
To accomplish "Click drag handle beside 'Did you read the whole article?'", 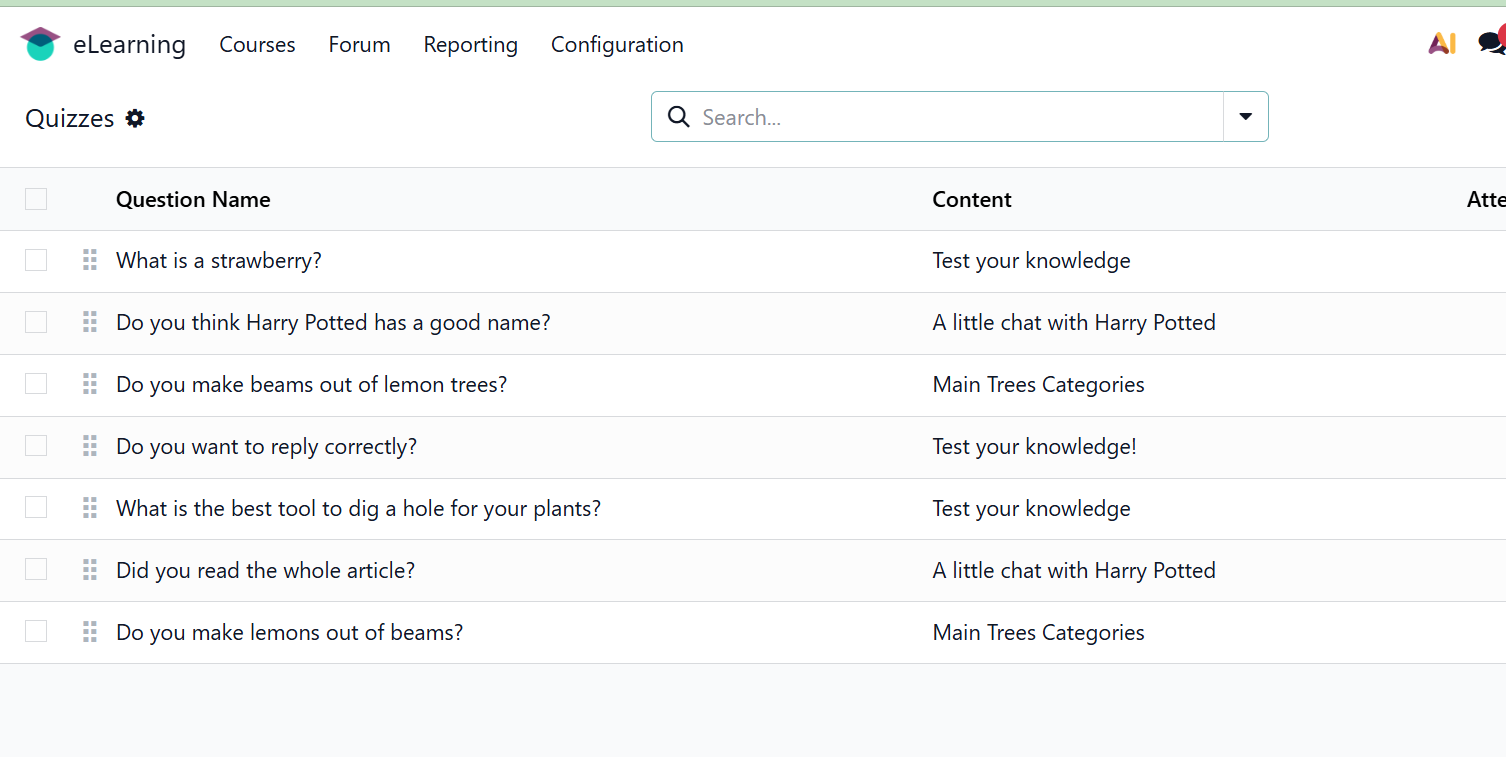I will tap(90, 570).
